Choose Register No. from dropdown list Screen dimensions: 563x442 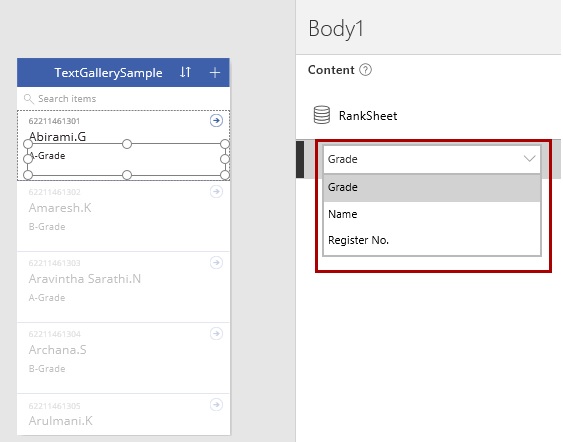tap(432, 240)
